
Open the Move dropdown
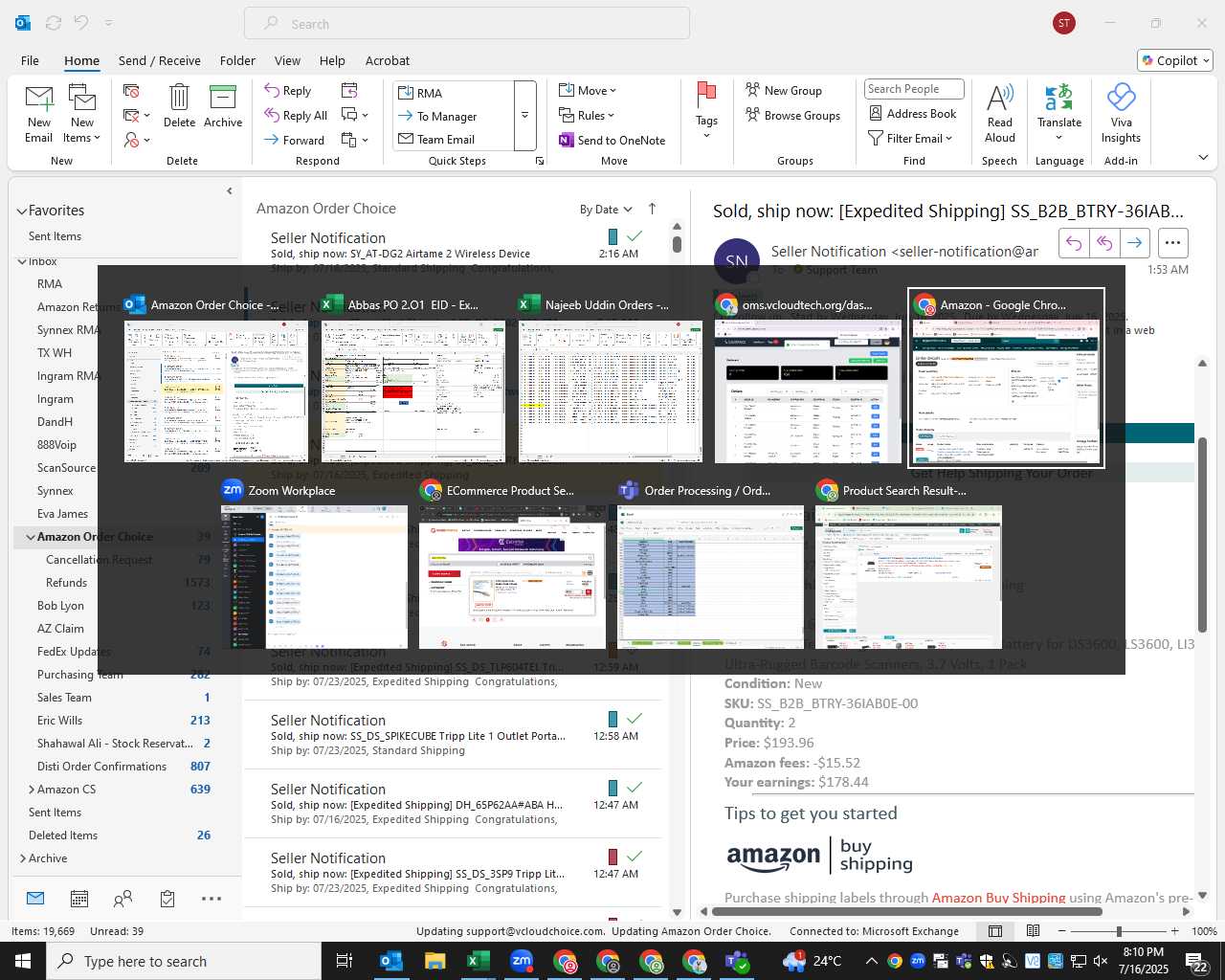(588, 90)
